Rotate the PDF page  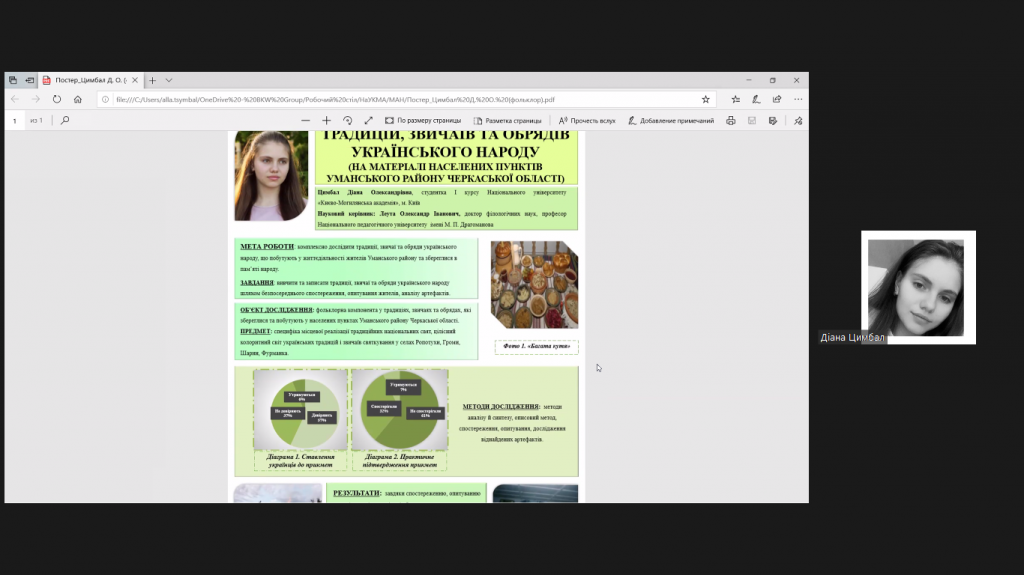coord(347,120)
